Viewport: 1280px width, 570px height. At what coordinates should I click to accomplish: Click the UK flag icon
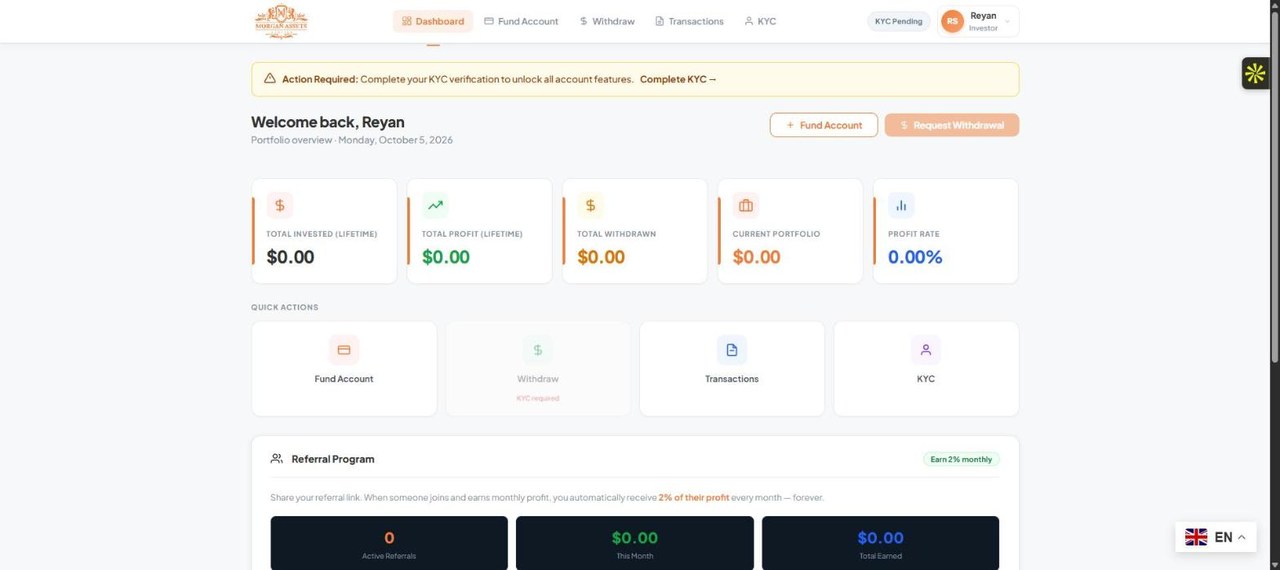(1196, 537)
